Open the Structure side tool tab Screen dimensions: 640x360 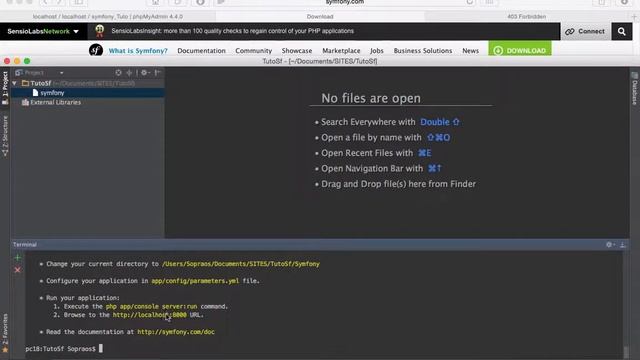[x=5, y=136]
